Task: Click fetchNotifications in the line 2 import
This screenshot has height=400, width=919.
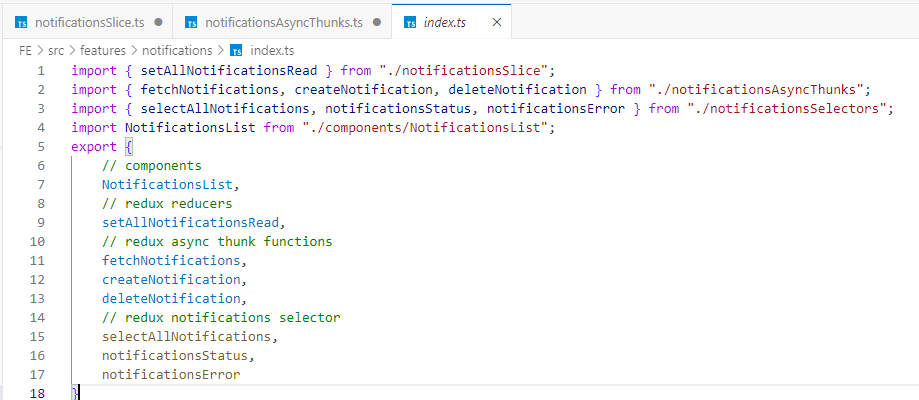Action: (x=210, y=90)
